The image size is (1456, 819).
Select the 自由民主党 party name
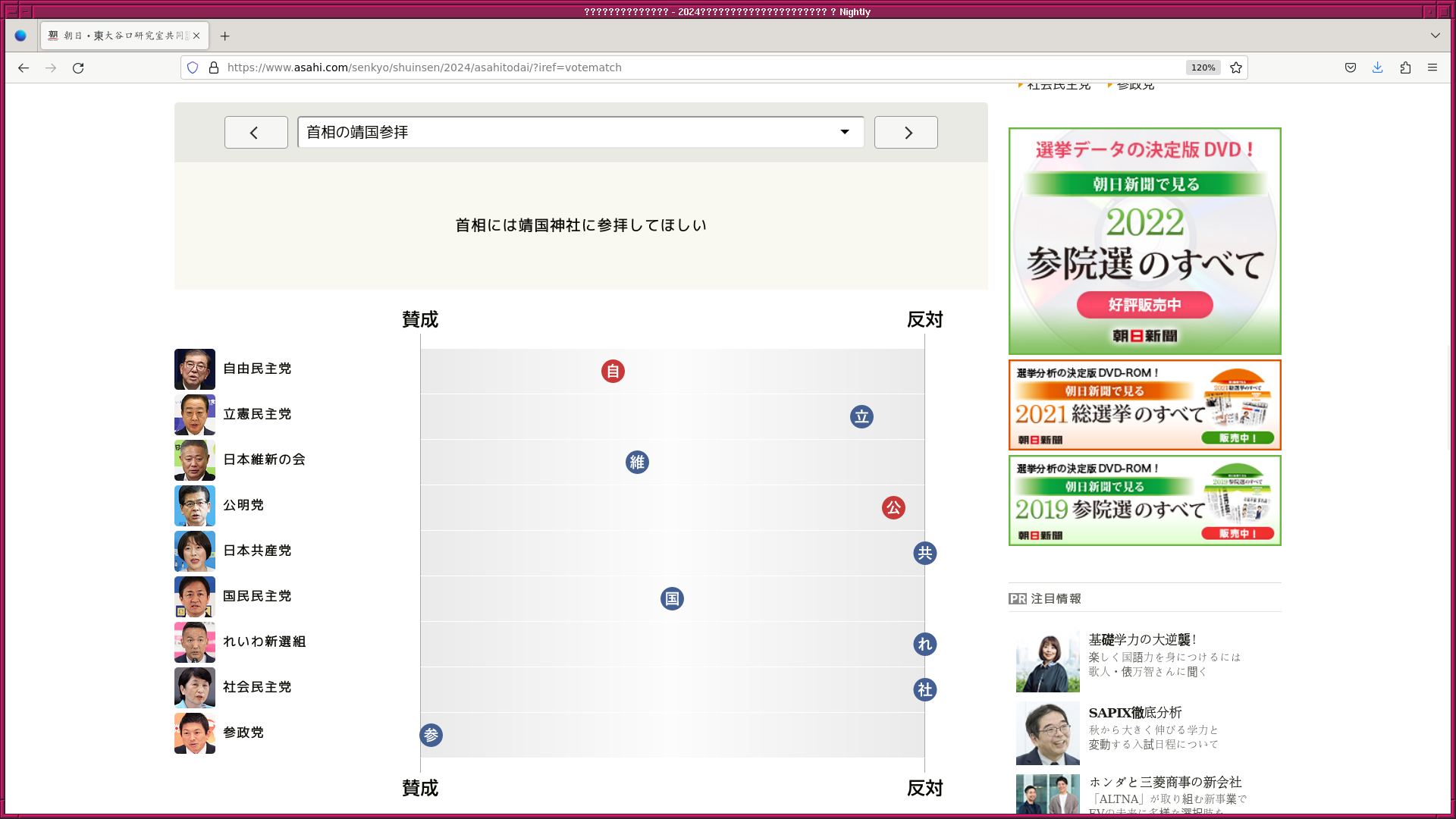tap(257, 369)
